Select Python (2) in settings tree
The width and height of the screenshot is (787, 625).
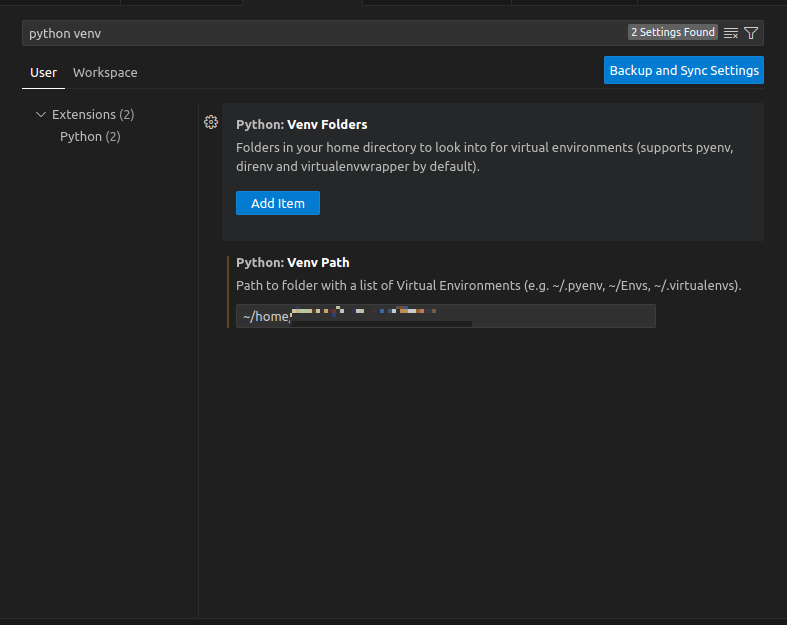coord(90,137)
